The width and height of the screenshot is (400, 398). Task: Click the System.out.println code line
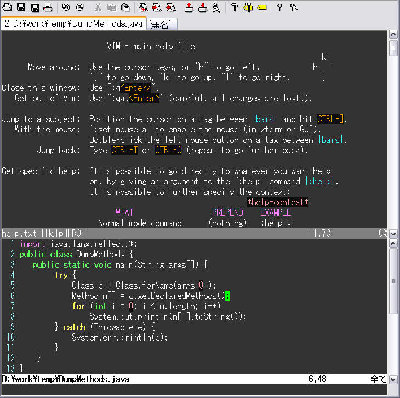(168, 316)
